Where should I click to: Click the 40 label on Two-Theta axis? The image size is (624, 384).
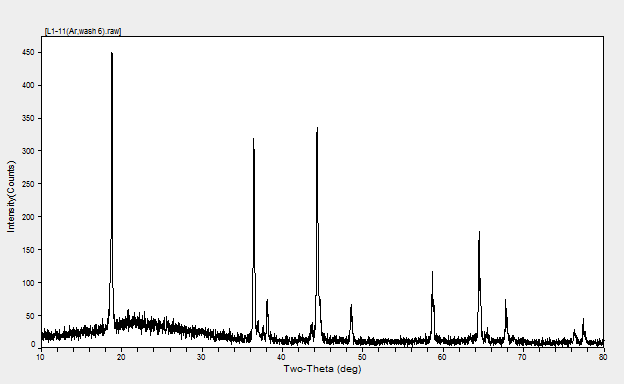(282, 357)
